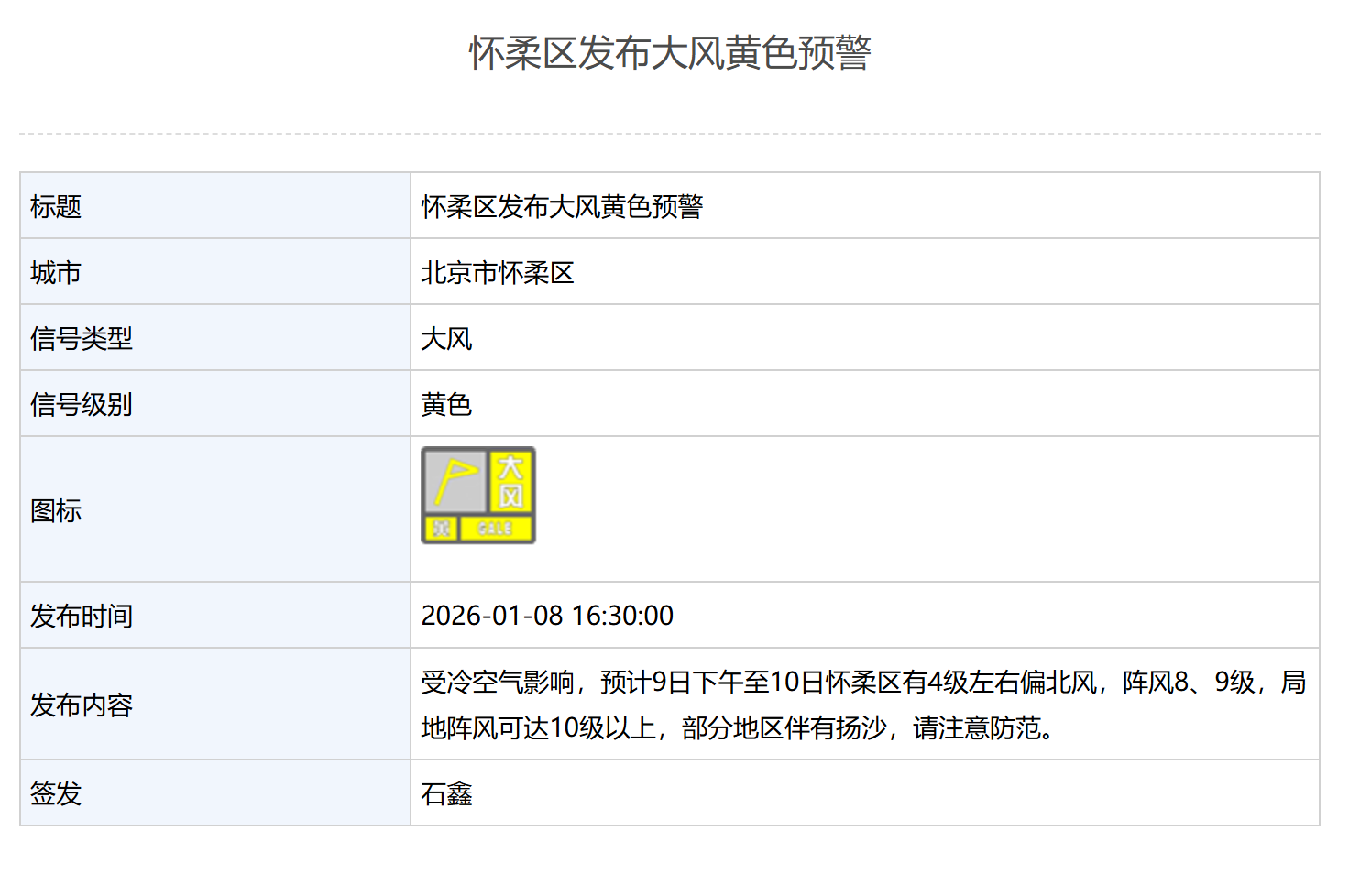Click the small 黄 square on the warning icon

[x=442, y=529]
